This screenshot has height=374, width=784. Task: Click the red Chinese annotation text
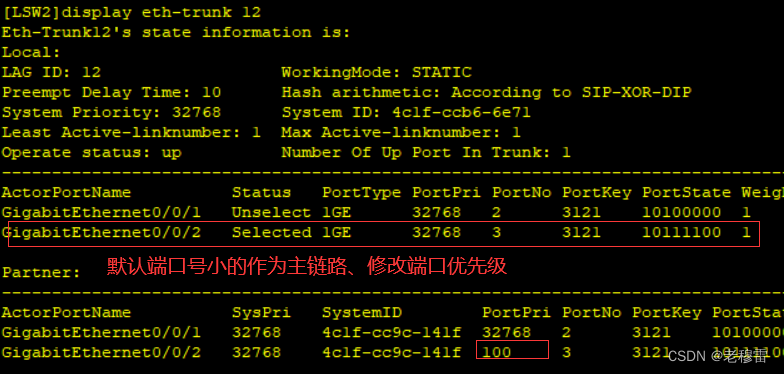coord(307,266)
